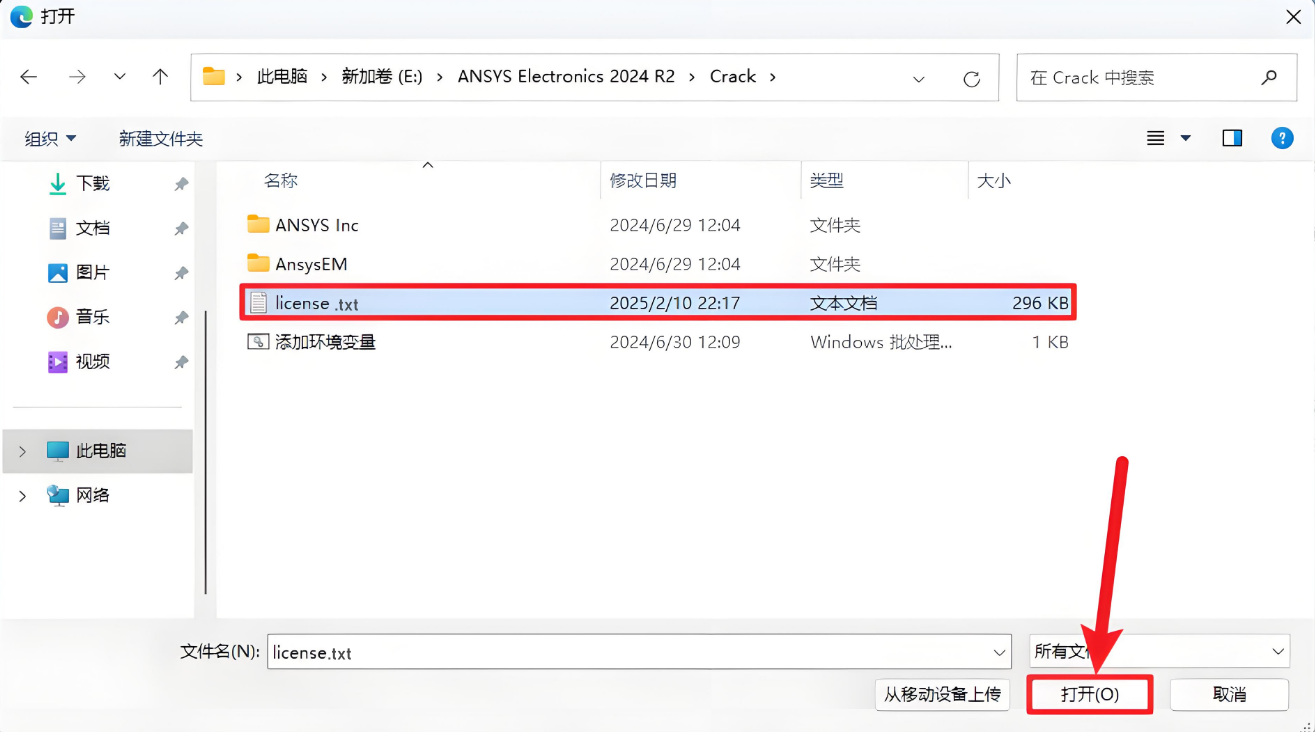Screen dimensions: 1315x732
Task: Expand 网络 tree node
Action: [x=22, y=496]
